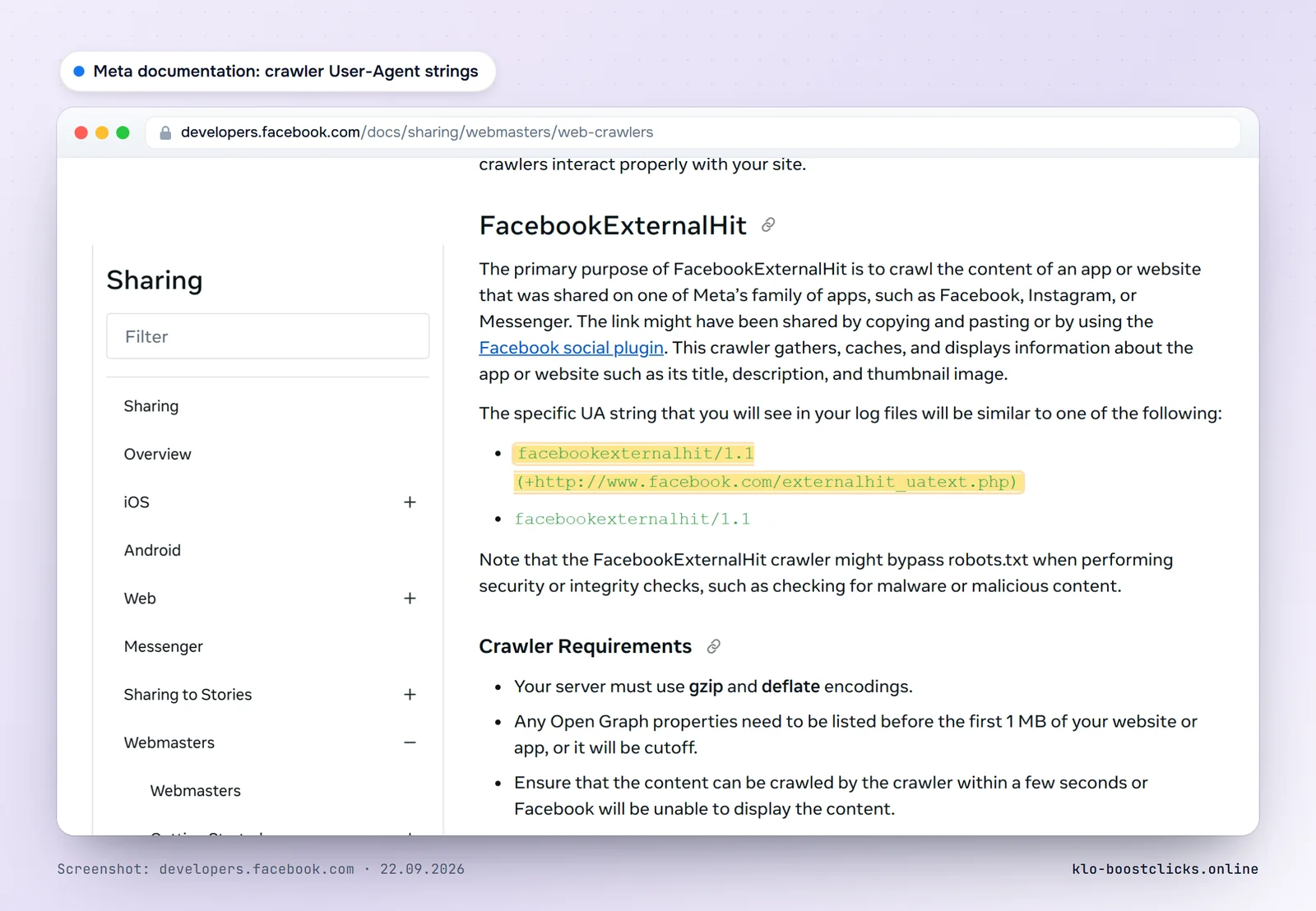The width and height of the screenshot is (1316, 911).
Task: Expand the Web sidebar section
Action: (410, 599)
